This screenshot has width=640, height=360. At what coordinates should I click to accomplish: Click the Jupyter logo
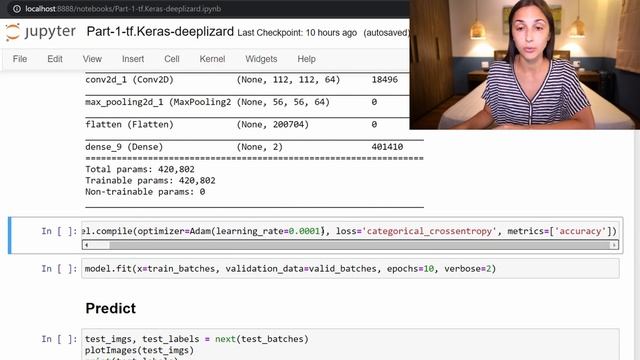point(40,32)
